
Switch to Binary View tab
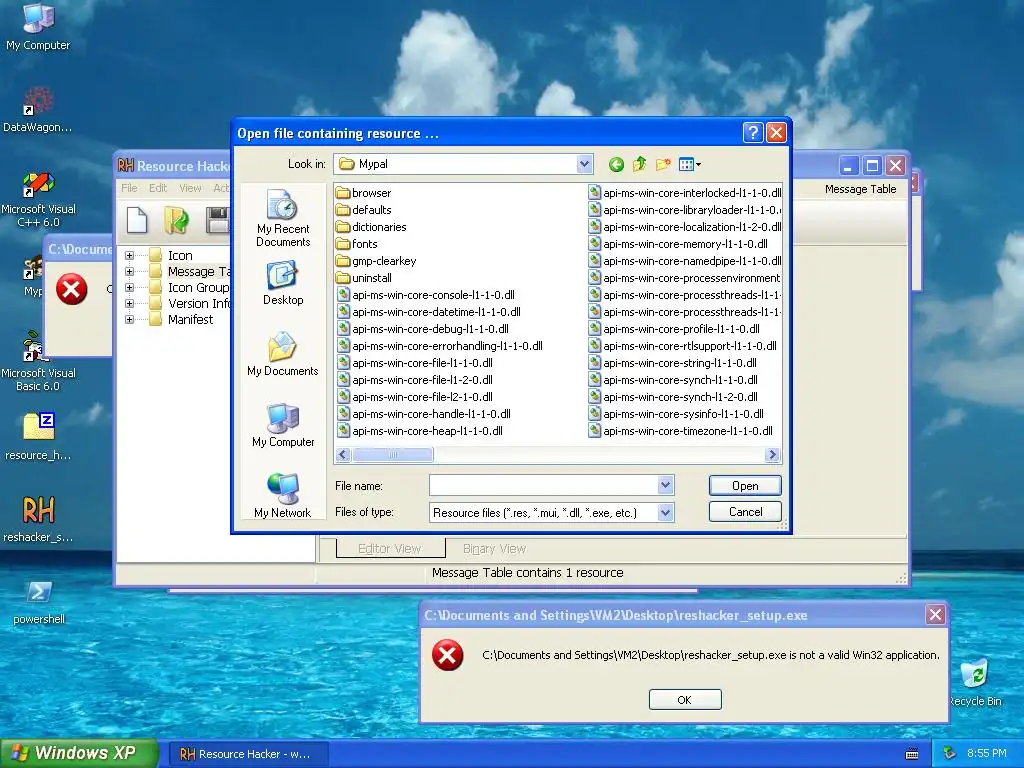coord(494,549)
